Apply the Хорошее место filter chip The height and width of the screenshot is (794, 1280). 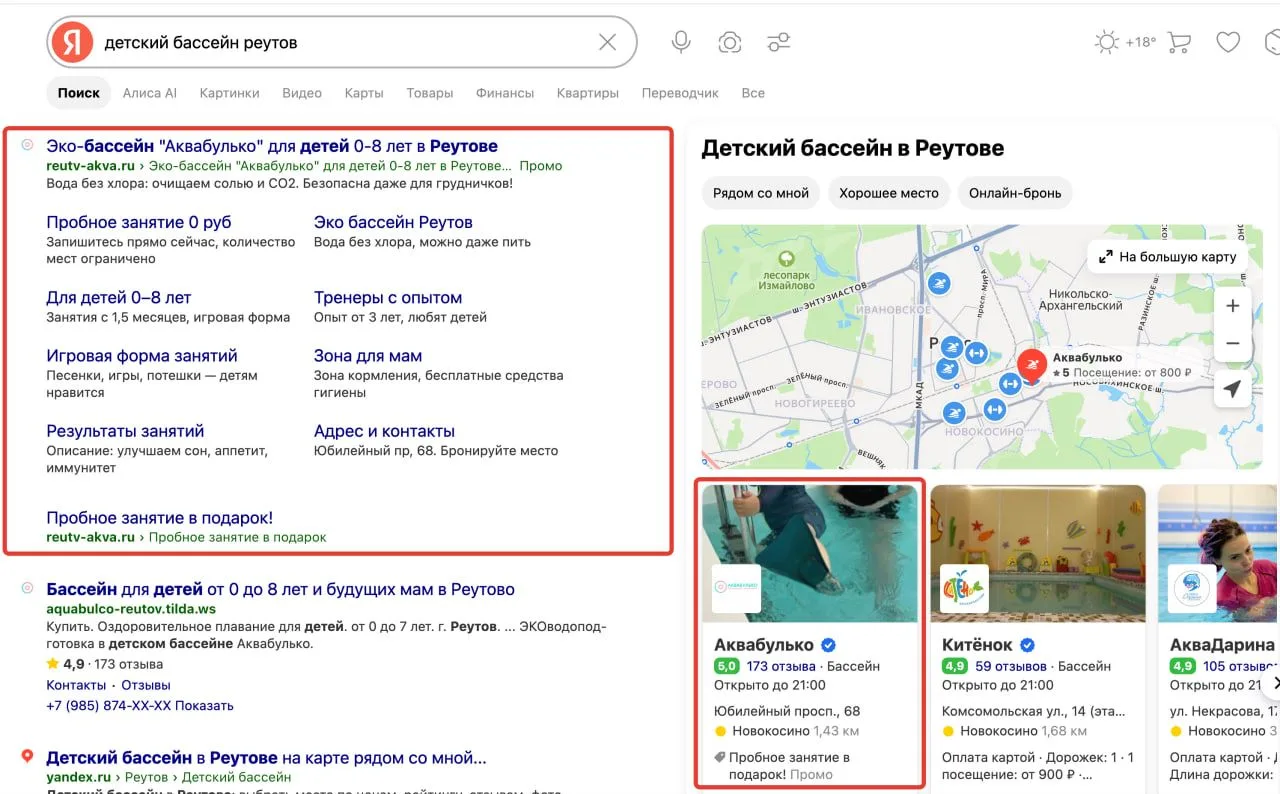(889, 193)
